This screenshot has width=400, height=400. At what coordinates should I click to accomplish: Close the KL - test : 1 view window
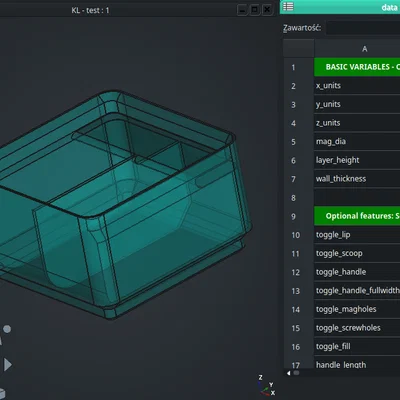(x=267, y=10)
